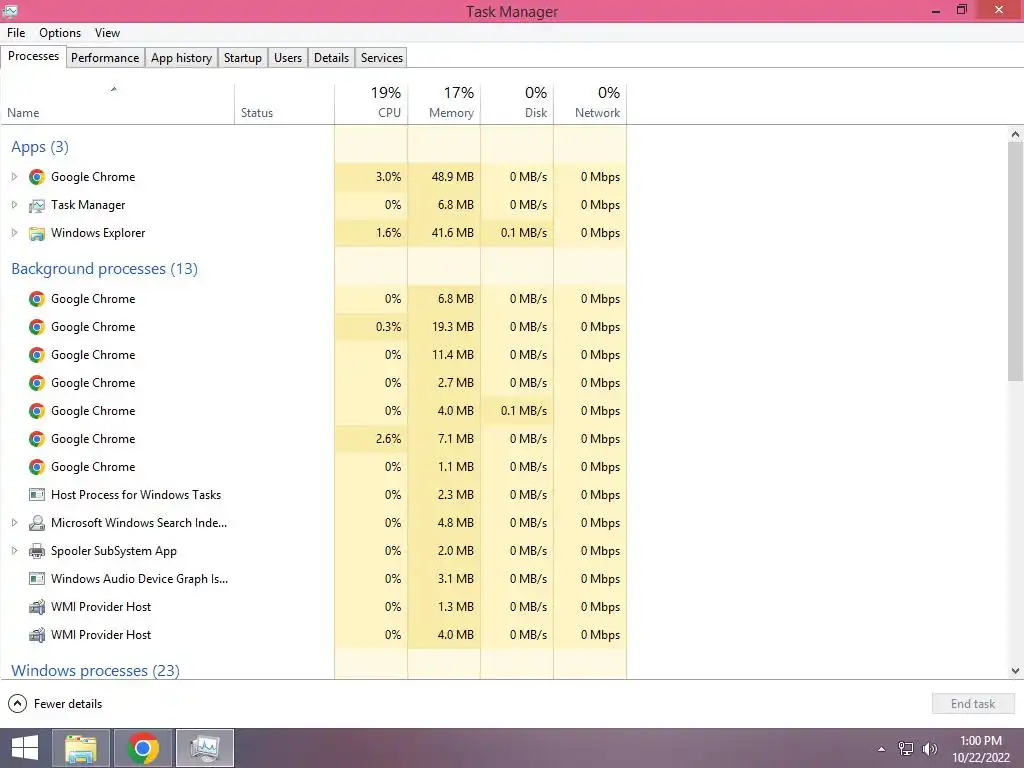Image resolution: width=1024 pixels, height=768 pixels.
Task: Click the Google Chrome icon under Apps
Action: coord(37,177)
